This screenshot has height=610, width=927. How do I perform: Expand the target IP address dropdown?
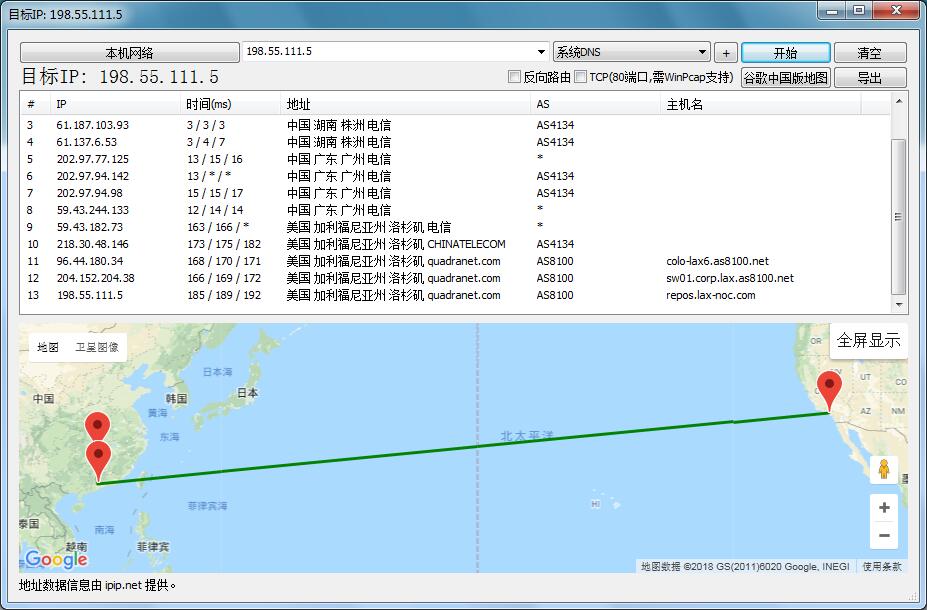pyautogui.click(x=541, y=52)
